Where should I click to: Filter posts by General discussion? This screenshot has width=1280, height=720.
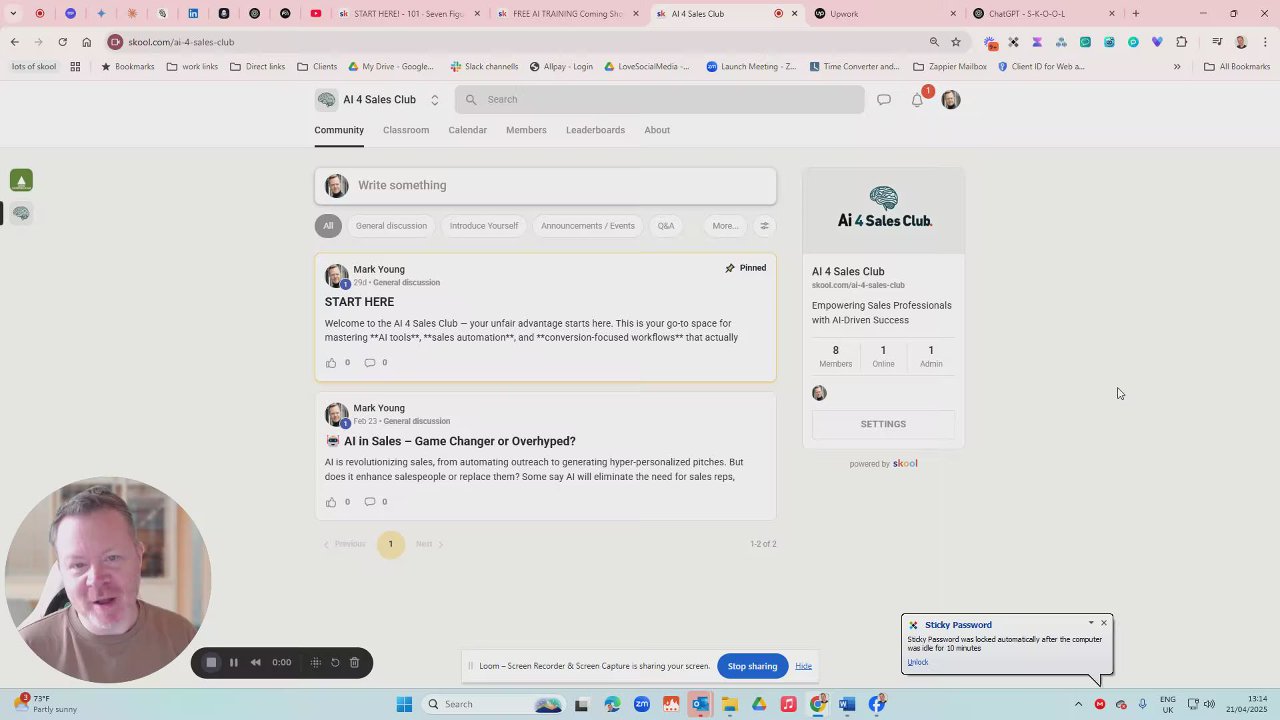391,226
